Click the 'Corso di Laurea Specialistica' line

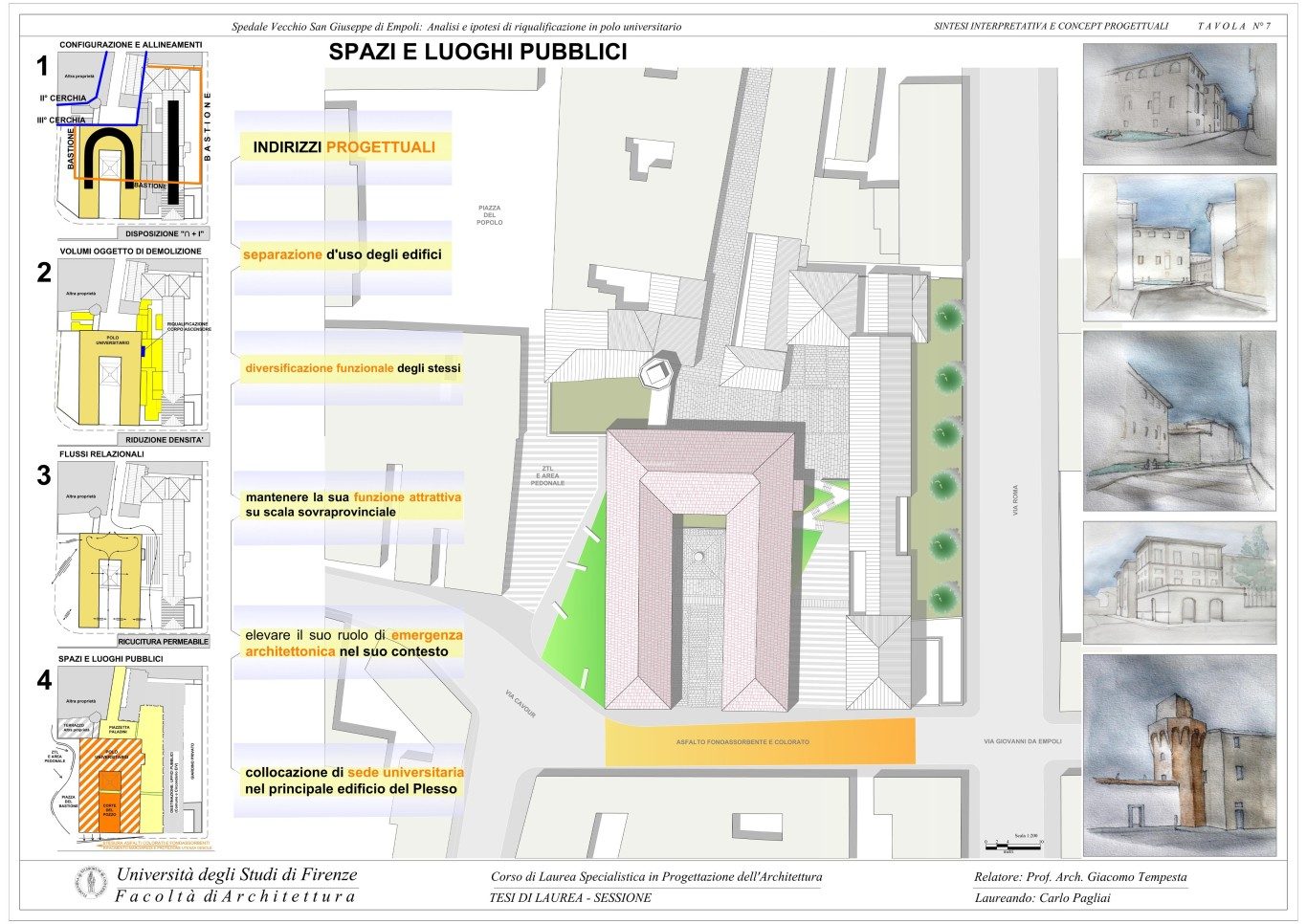coord(655,877)
